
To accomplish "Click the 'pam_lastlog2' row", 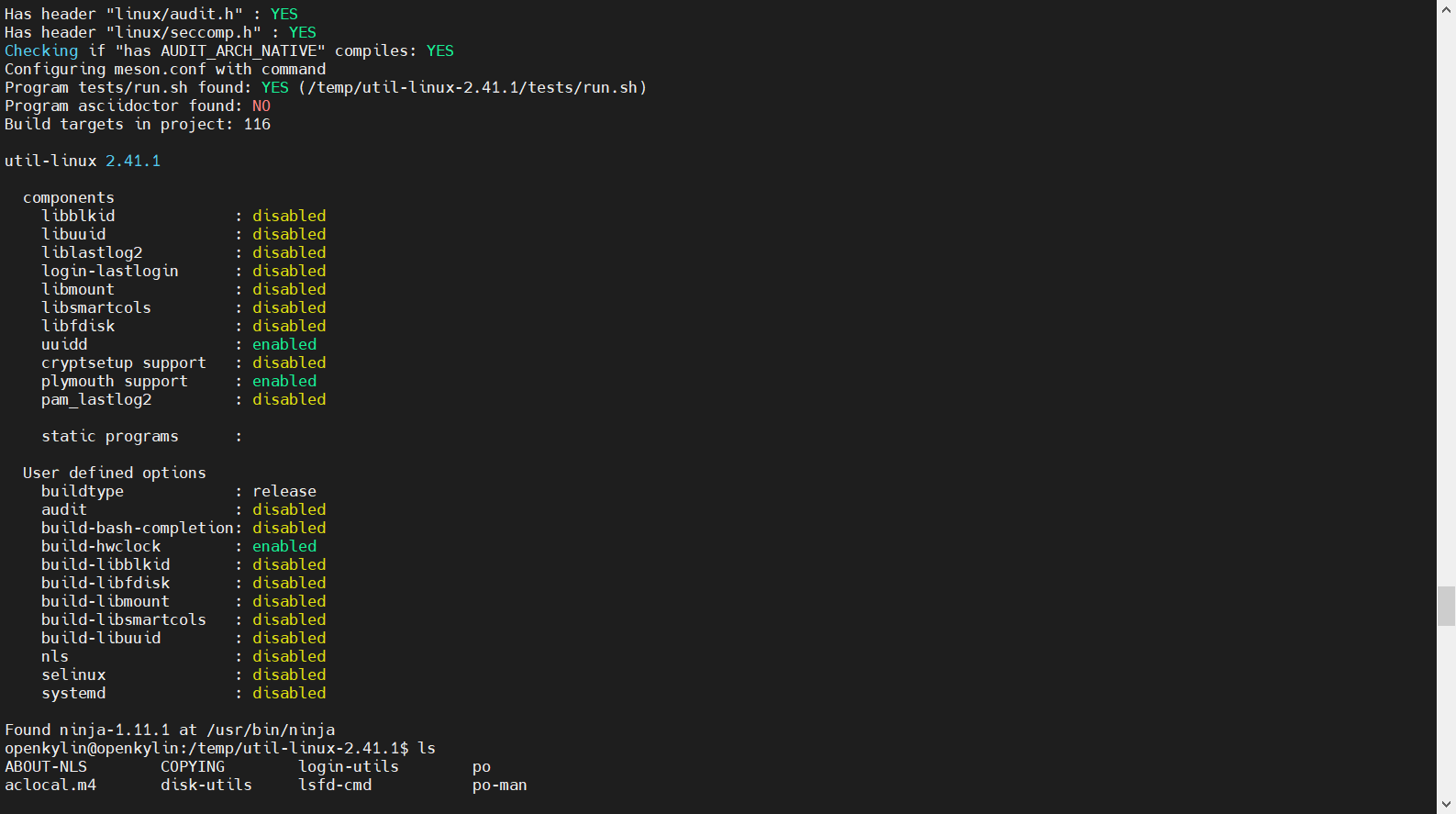I will [183, 399].
